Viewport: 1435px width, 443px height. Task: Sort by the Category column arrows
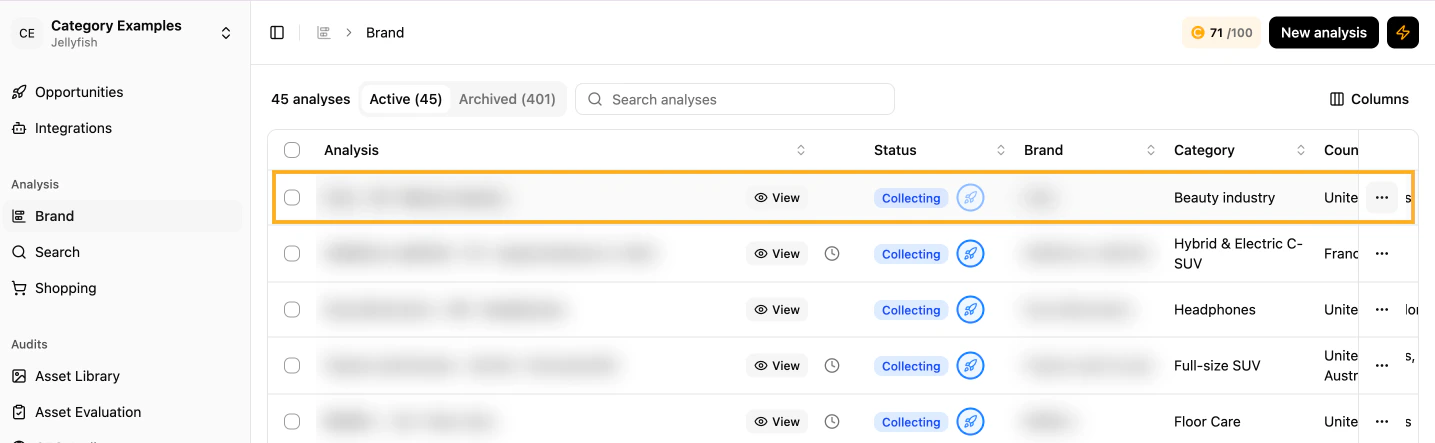tap(1301, 150)
